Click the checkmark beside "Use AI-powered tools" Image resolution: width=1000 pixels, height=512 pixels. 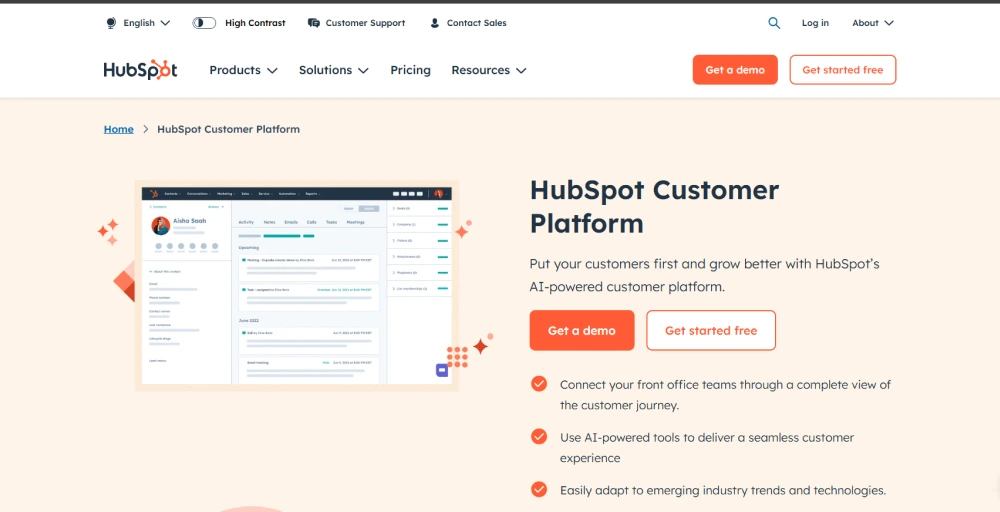tap(539, 437)
